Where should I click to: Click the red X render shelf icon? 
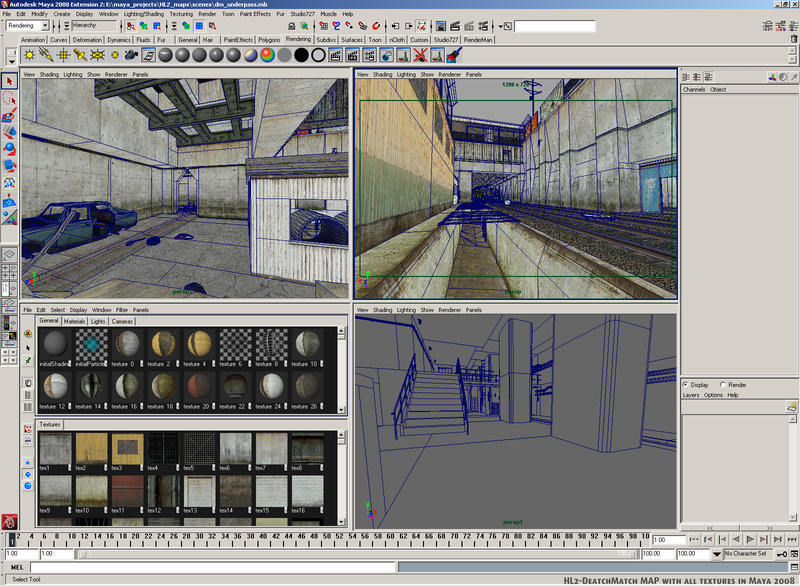pyautogui.click(x=420, y=55)
